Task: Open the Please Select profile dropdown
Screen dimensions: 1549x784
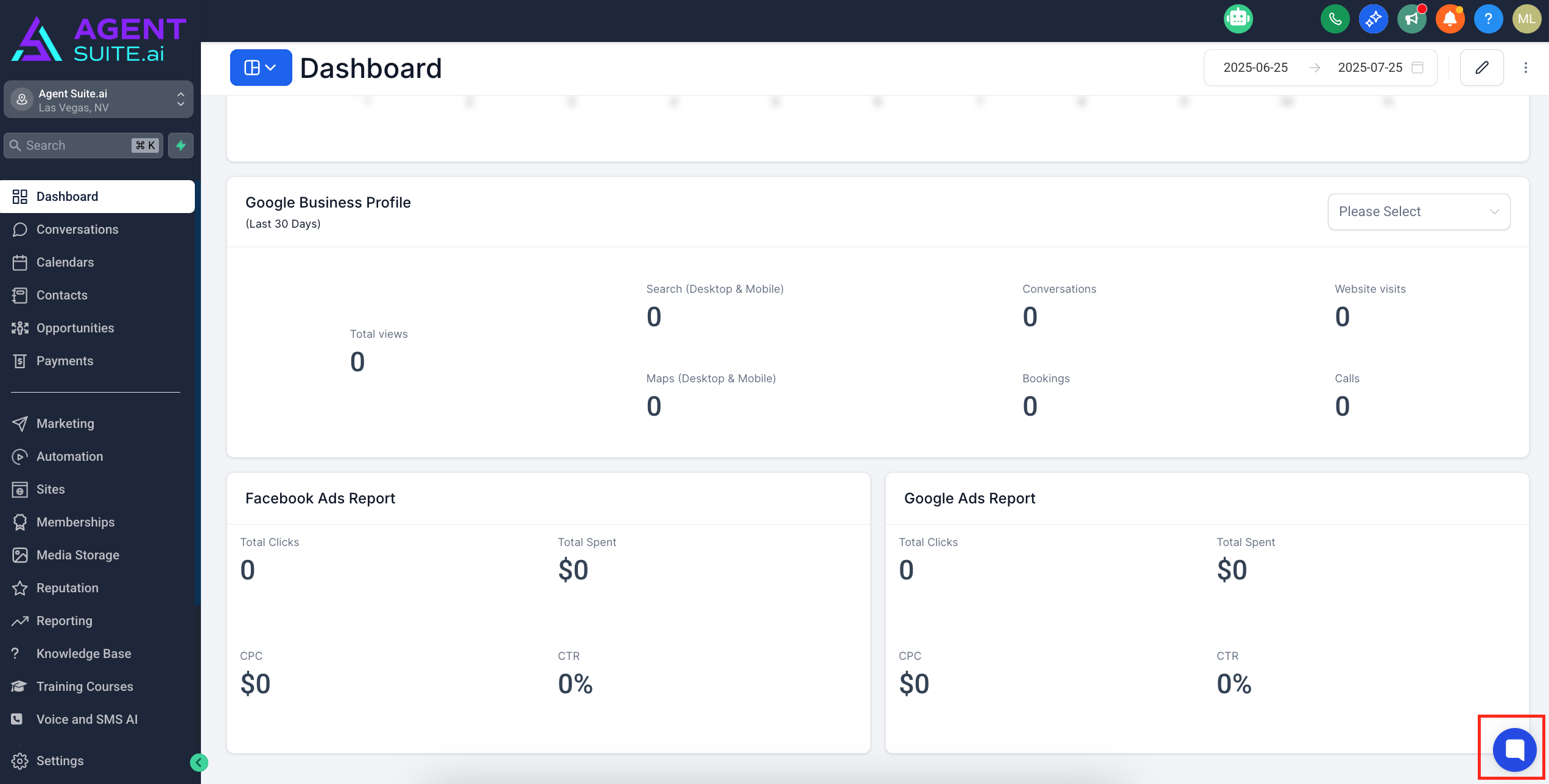Action: pos(1418,212)
